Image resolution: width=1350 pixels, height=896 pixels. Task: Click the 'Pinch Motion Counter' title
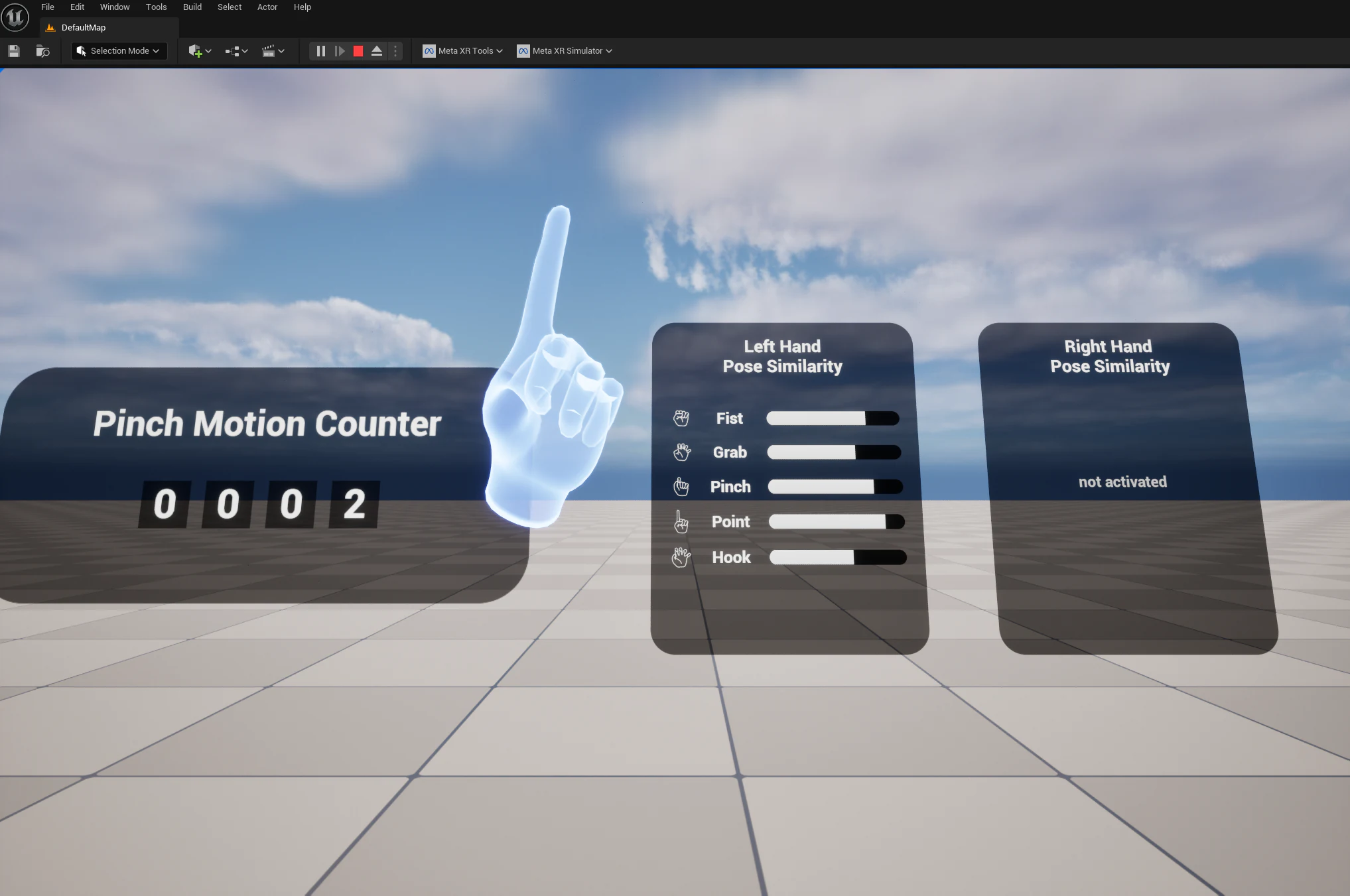click(267, 424)
